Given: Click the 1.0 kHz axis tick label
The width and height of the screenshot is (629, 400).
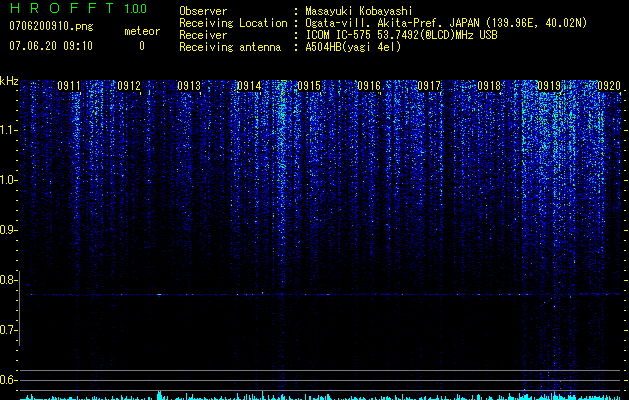Looking at the screenshot, I should (x=8, y=180).
